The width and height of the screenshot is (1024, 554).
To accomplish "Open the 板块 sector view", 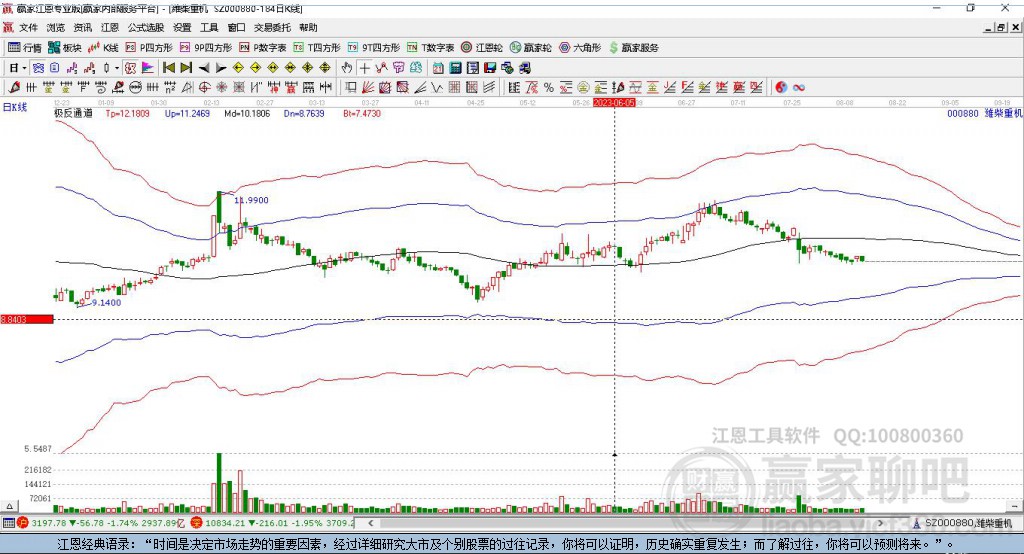I will point(64,48).
